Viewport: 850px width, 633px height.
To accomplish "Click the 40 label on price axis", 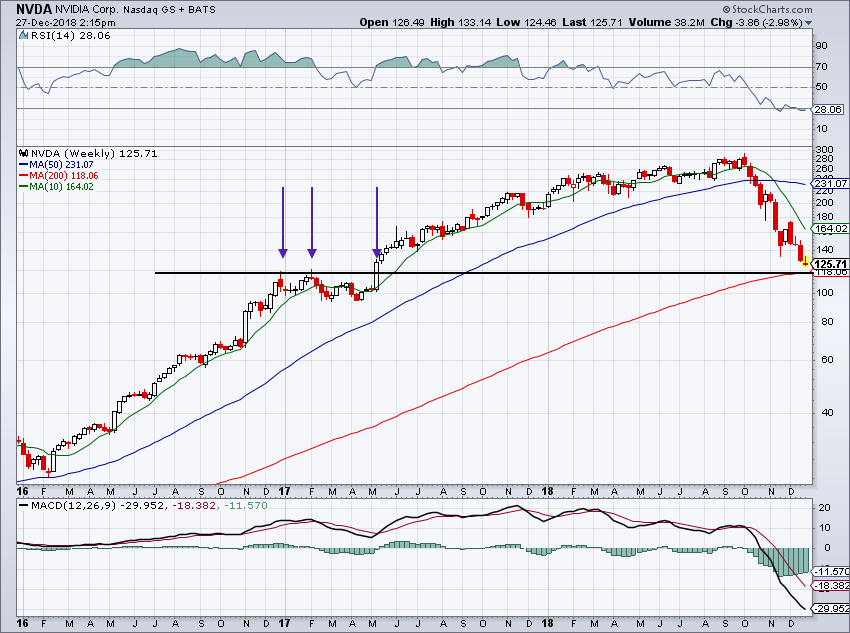I will tap(827, 412).
